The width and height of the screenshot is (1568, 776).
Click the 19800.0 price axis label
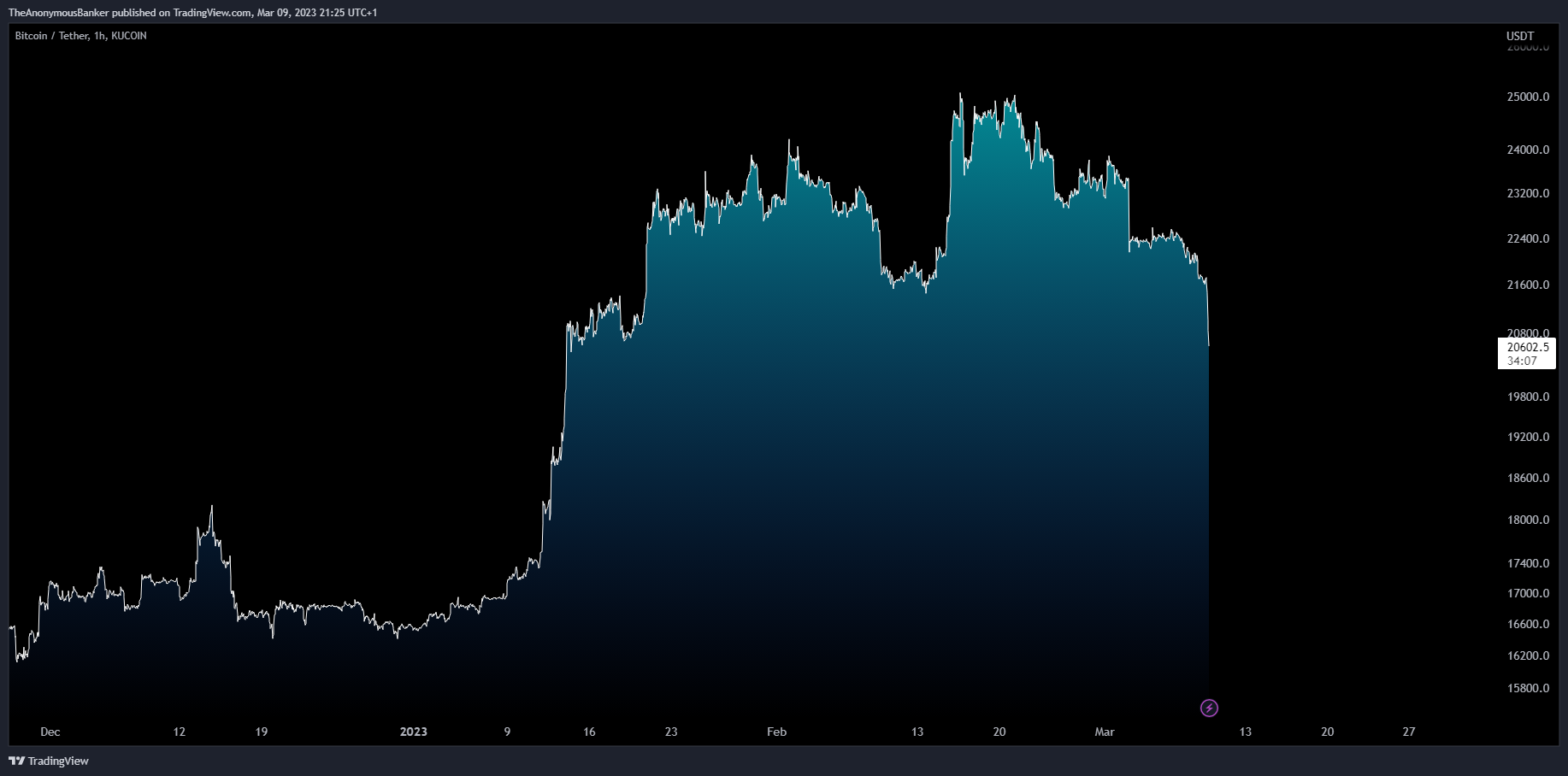point(1528,397)
